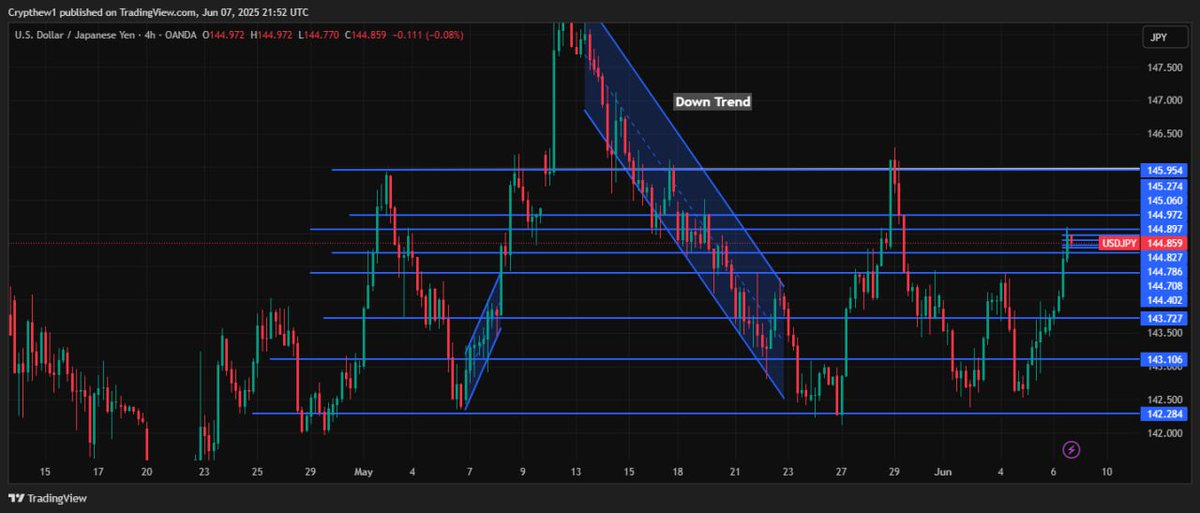The height and width of the screenshot is (513, 1200).
Task: Click date 9 on the time axis
Action: pos(522,470)
